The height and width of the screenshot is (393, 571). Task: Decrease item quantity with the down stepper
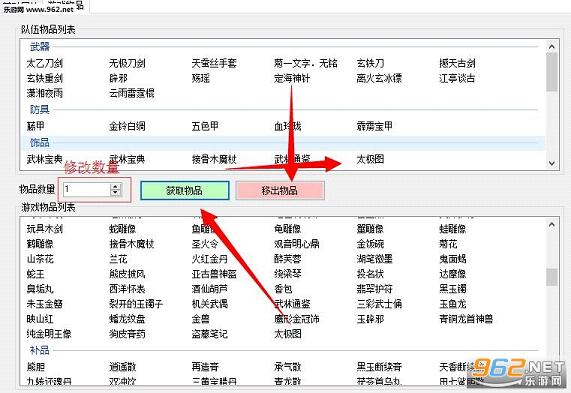coord(115,193)
